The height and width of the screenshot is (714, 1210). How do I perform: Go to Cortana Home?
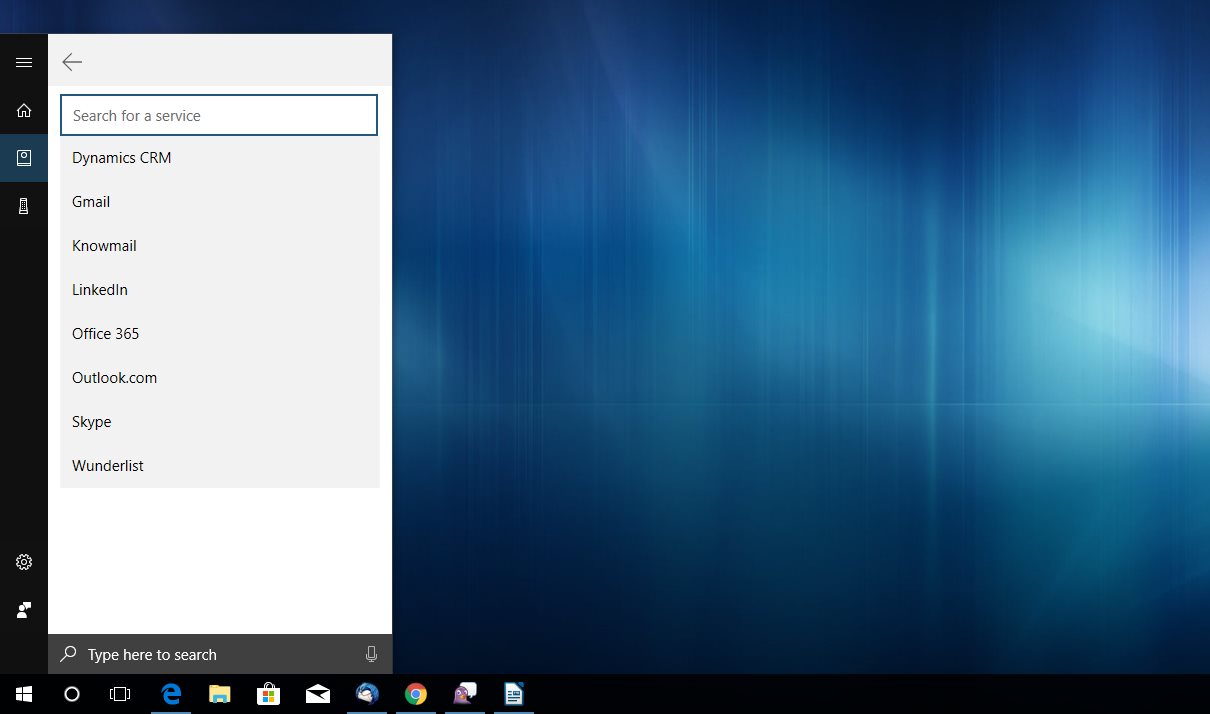[23, 110]
